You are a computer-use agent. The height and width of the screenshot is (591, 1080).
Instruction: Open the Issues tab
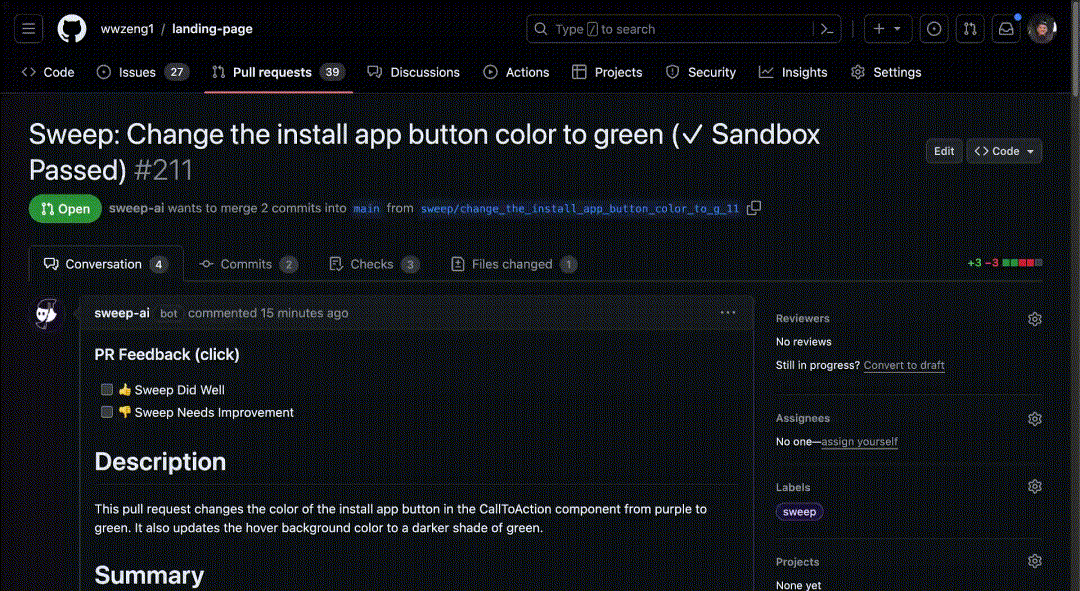point(143,72)
